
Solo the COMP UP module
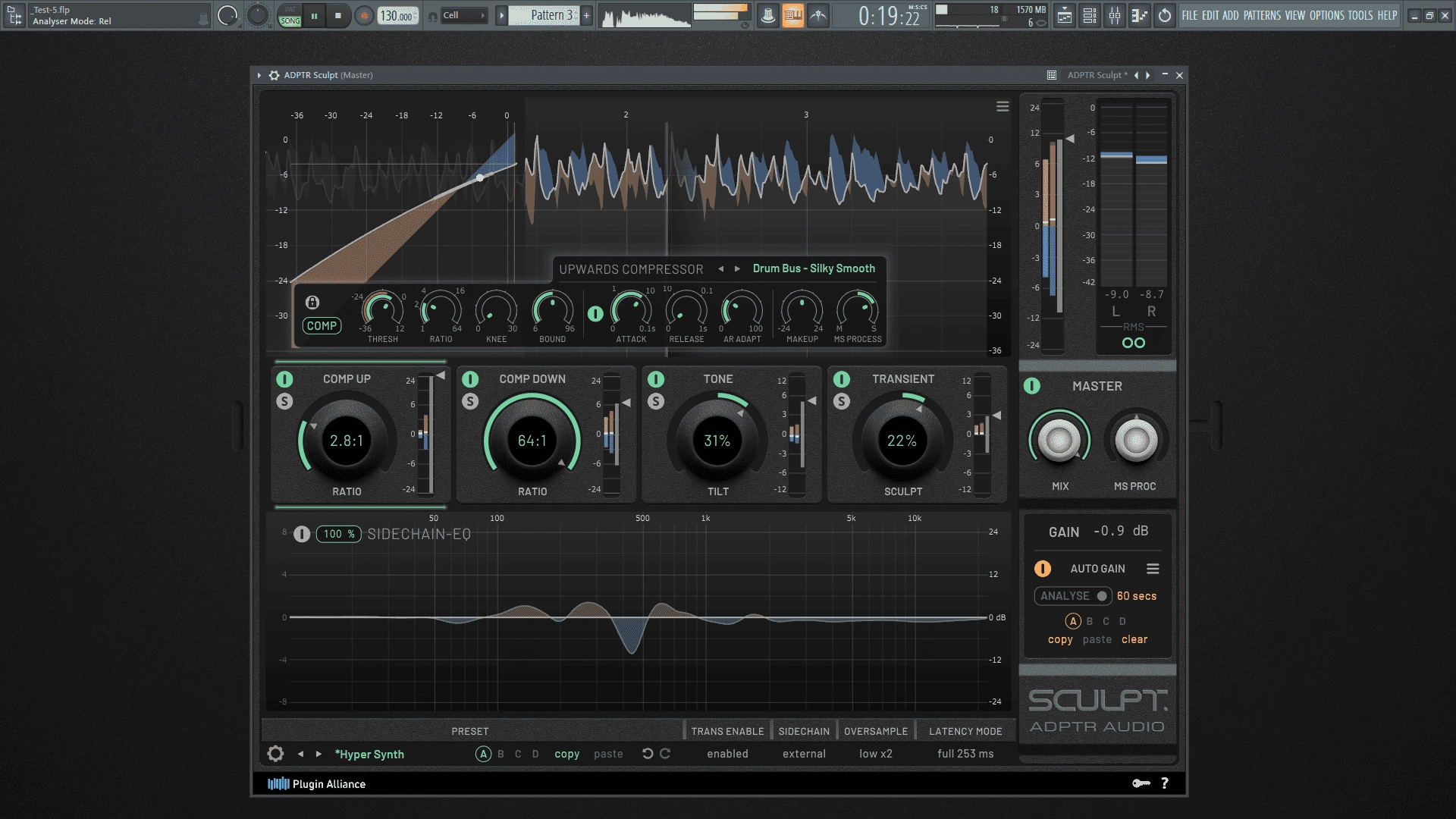[x=284, y=401]
